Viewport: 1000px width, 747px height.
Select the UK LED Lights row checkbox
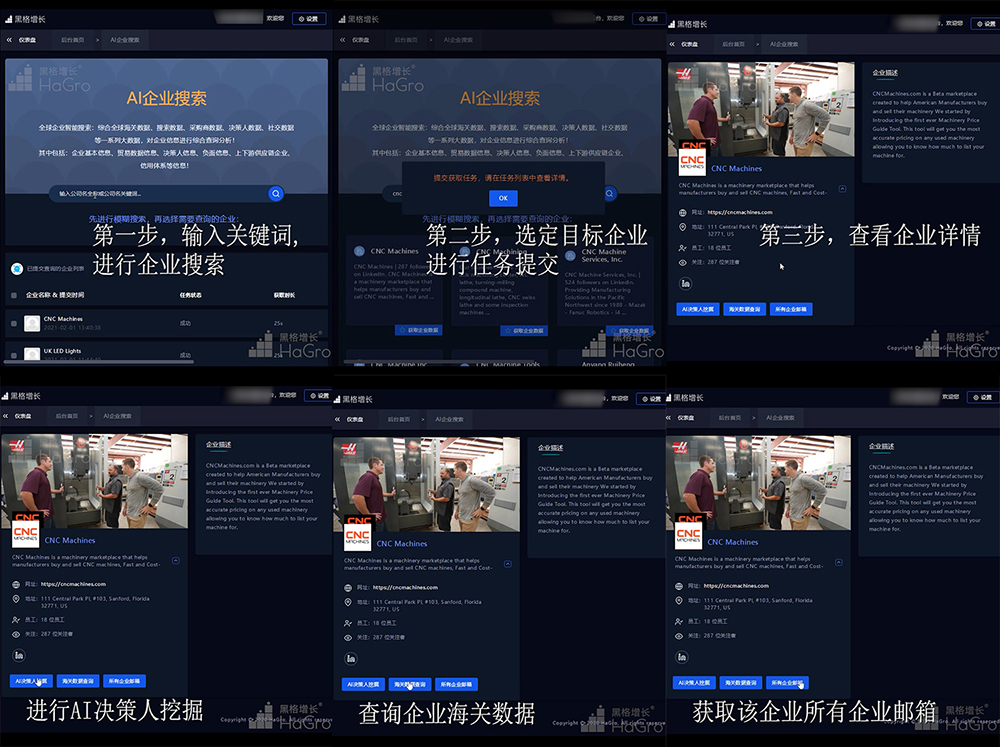click(14, 355)
